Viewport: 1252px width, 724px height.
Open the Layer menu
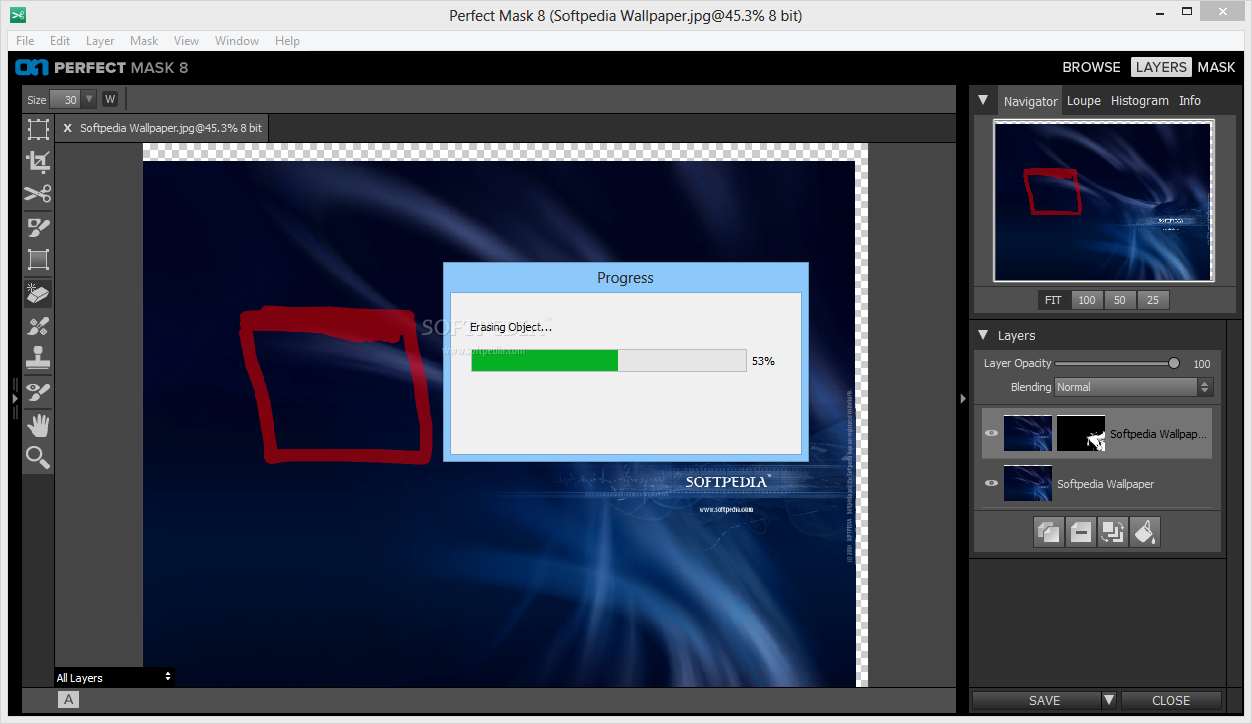[x=100, y=41]
